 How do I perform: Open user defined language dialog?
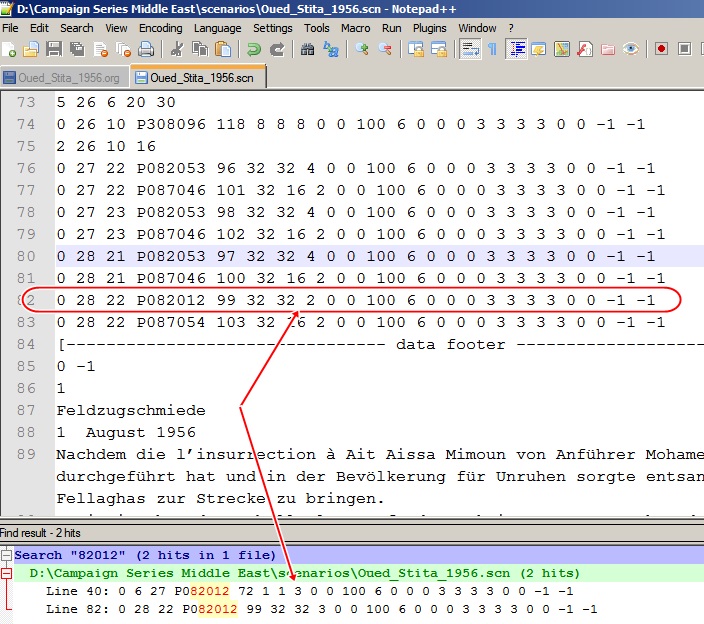pyautogui.click(x=538, y=49)
